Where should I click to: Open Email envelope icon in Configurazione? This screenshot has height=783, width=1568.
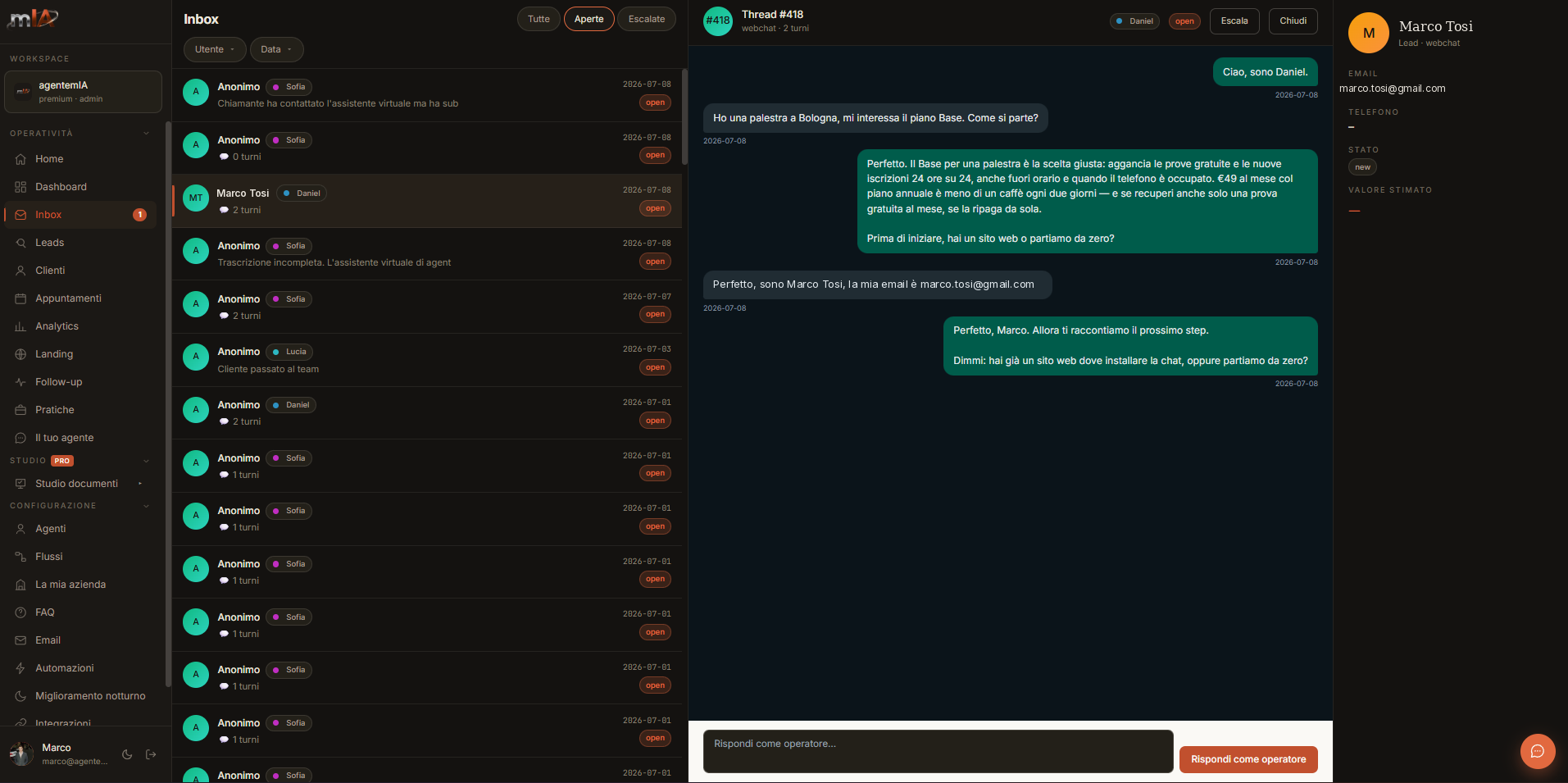point(20,640)
